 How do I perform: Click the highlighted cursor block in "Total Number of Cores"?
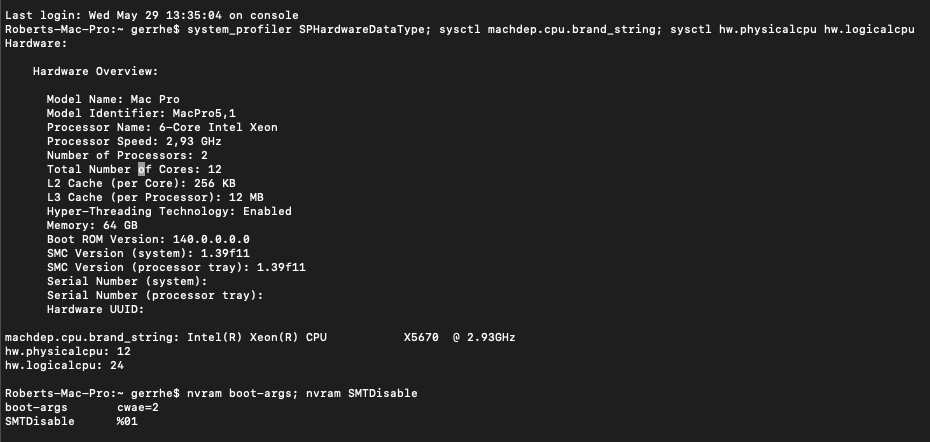(x=142, y=170)
